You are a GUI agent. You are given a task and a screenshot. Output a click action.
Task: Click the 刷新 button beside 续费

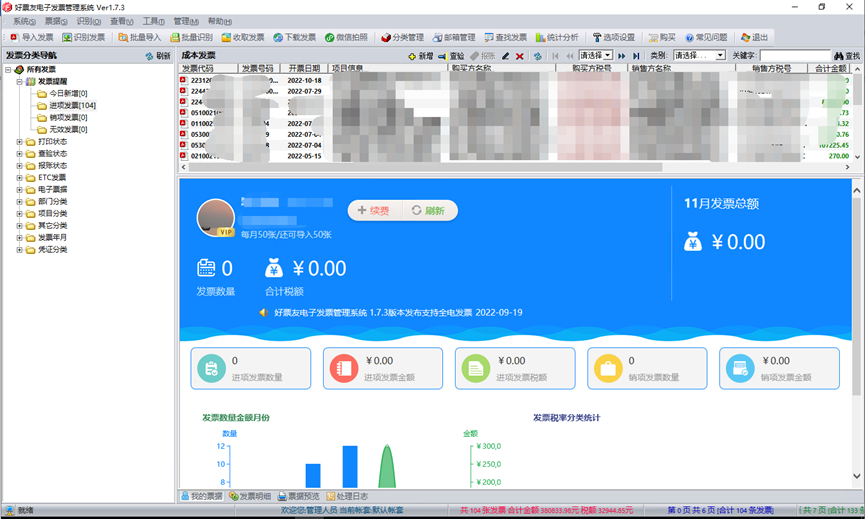429,210
